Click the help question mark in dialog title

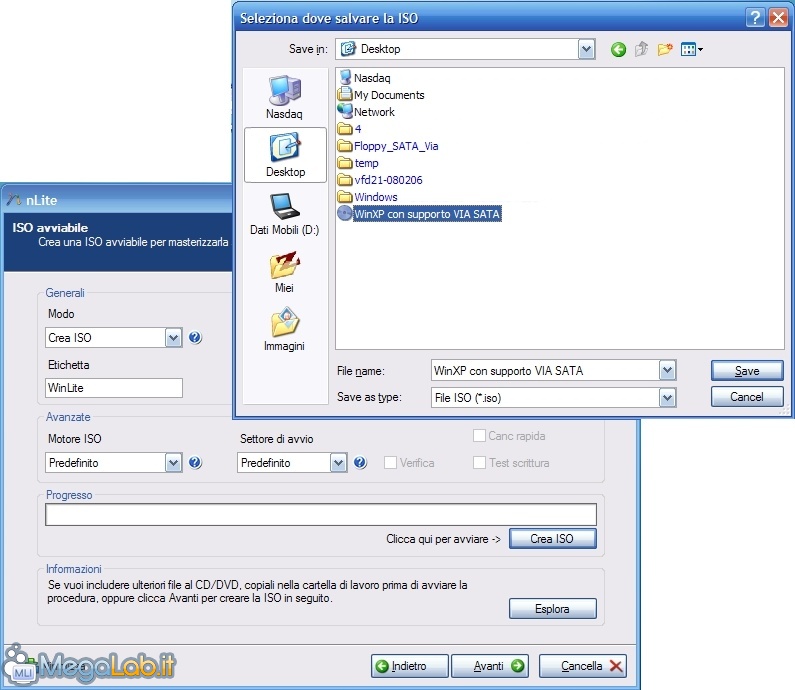click(x=755, y=18)
